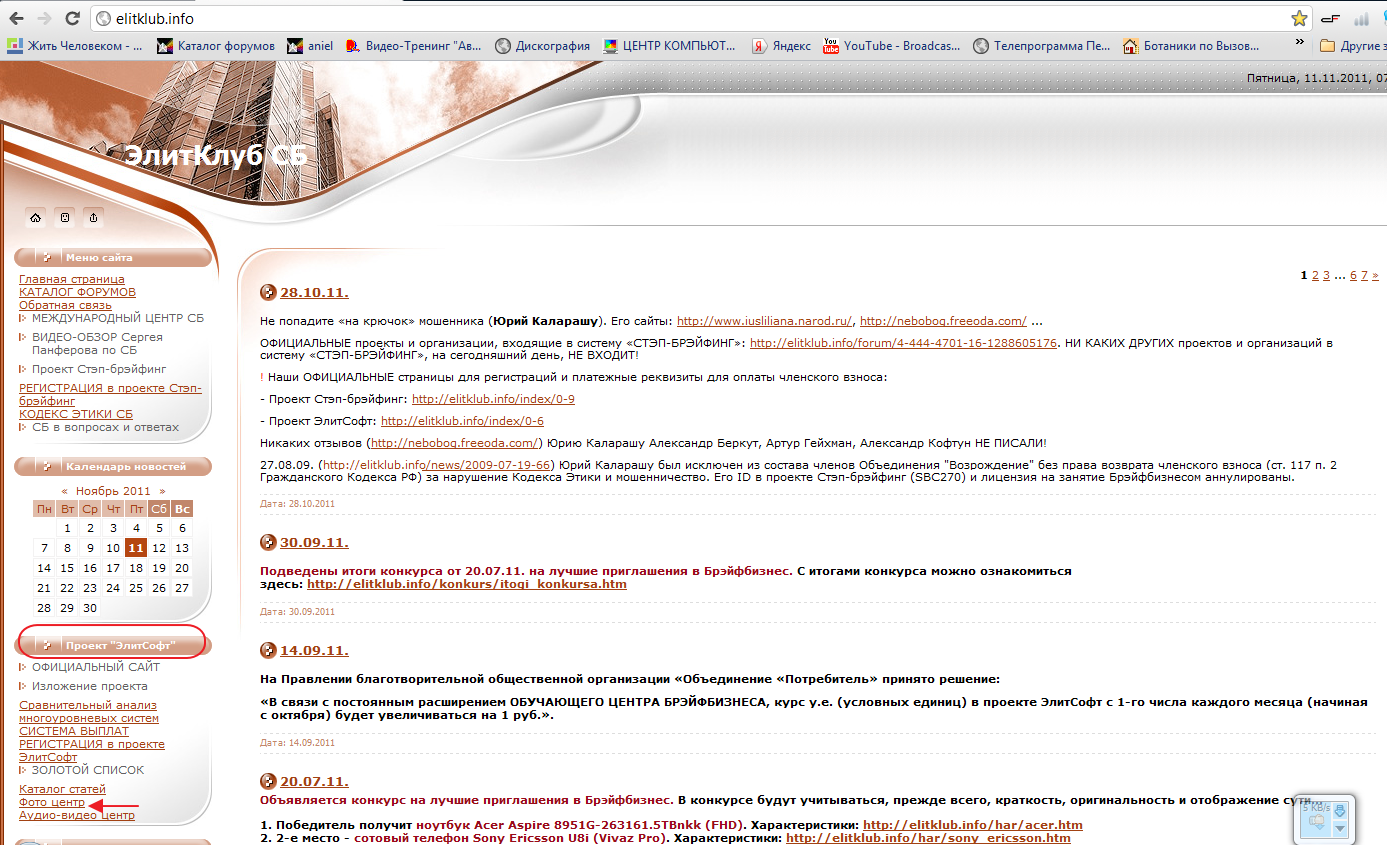Open the ЦЕНТР КОМПЬЮТ... bookmark
This screenshot has height=845, width=1387.
pyautogui.click(x=670, y=45)
